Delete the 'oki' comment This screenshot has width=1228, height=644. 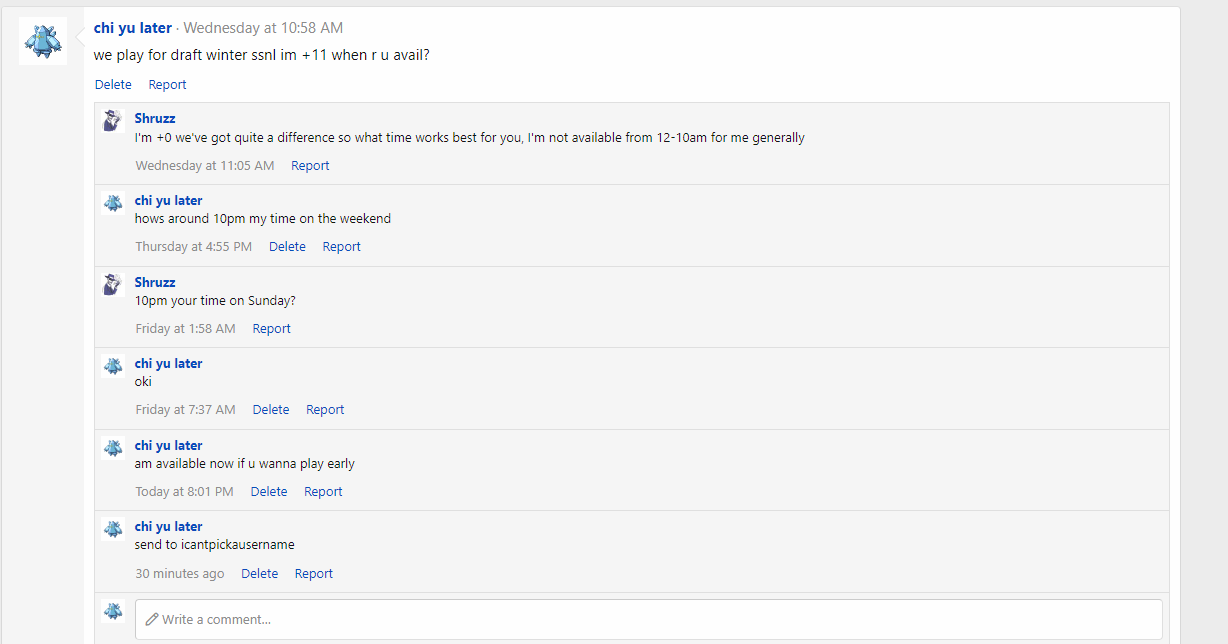coord(270,410)
